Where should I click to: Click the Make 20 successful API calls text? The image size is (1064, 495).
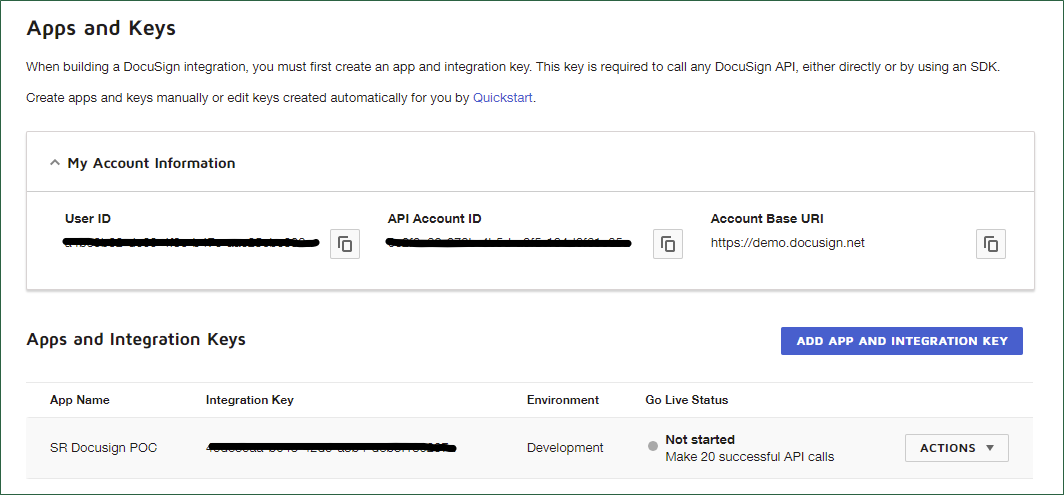(x=749, y=457)
